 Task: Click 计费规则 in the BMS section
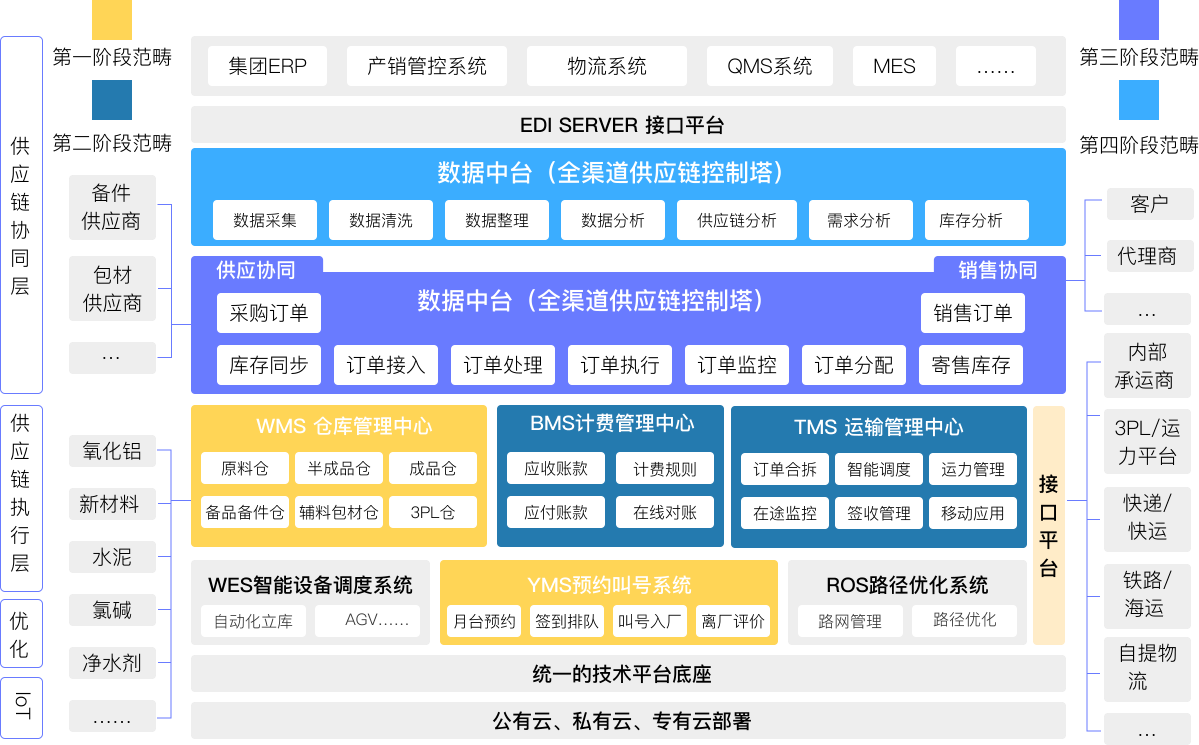664,469
